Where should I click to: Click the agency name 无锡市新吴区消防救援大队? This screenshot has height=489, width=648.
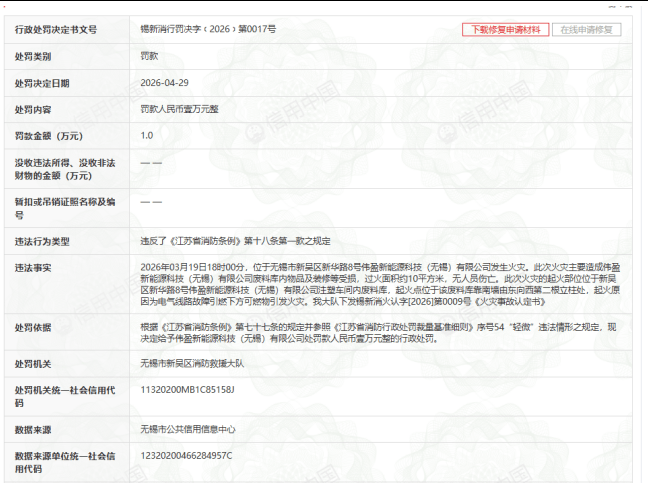tap(192, 363)
